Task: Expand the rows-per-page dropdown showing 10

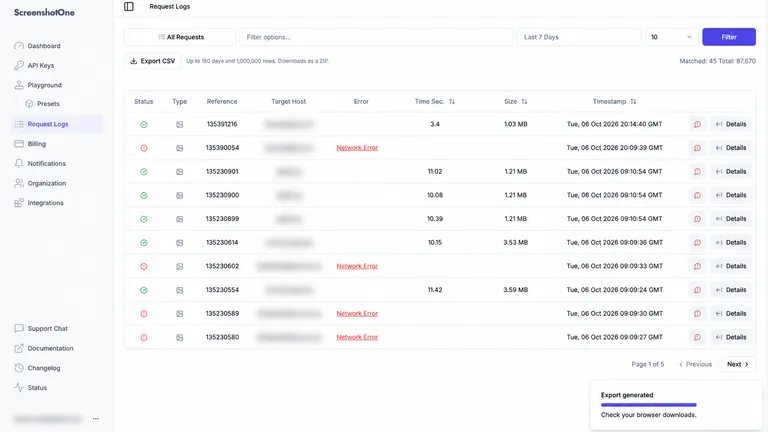Action: coord(671,37)
